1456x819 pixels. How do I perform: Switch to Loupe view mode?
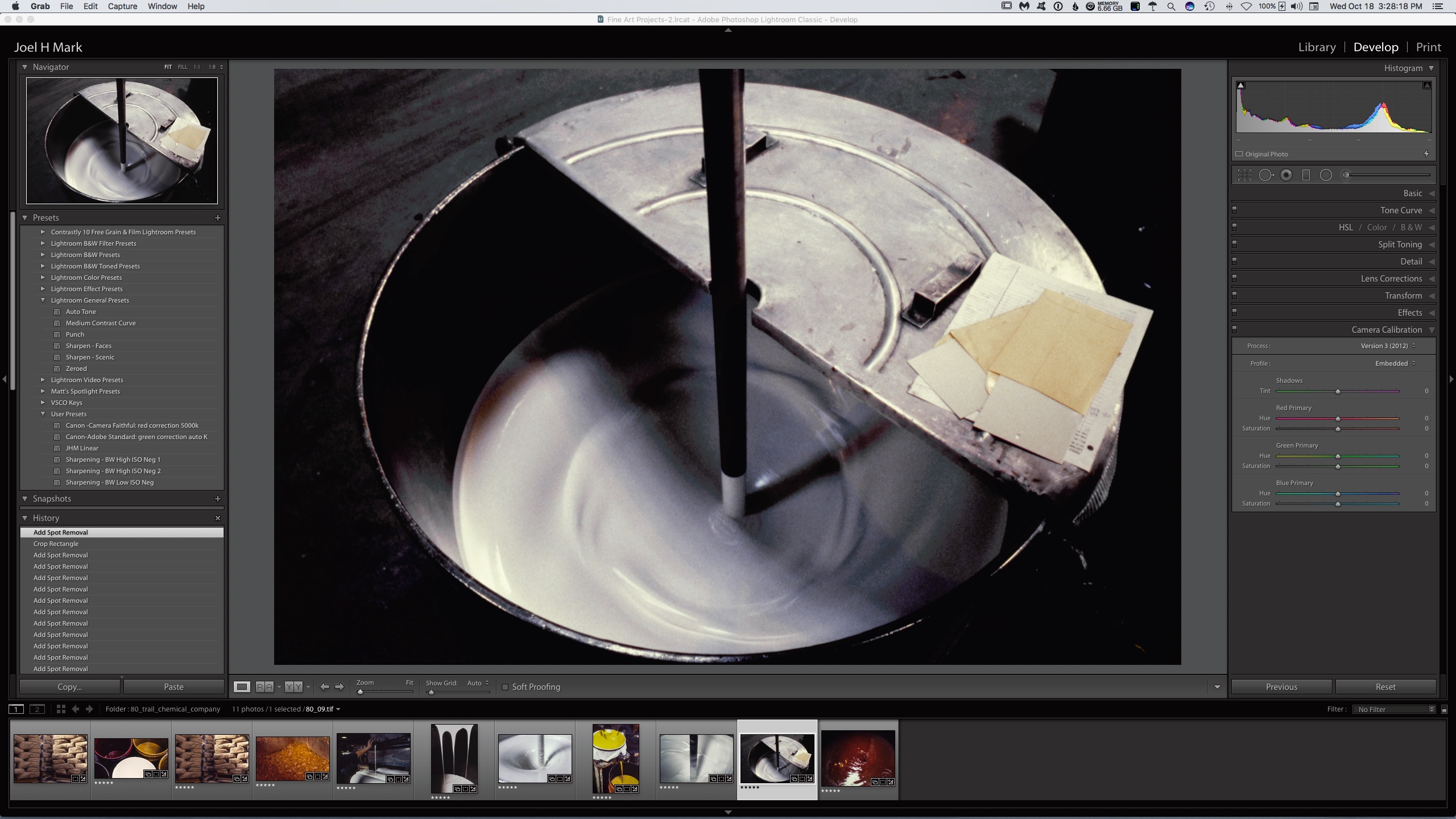coord(242,687)
